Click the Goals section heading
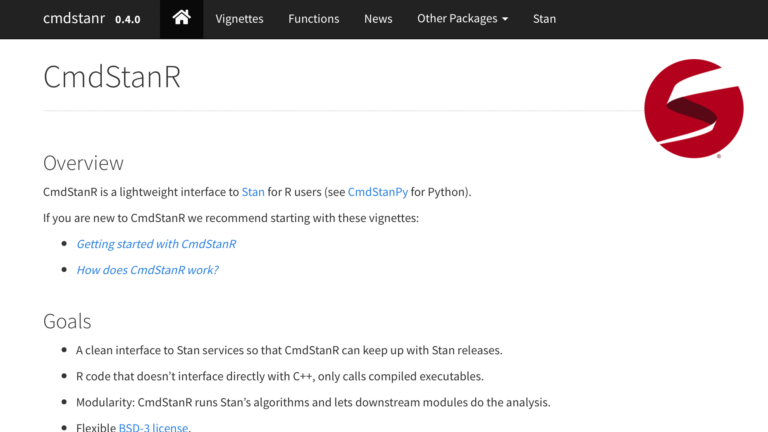This screenshot has width=768, height=432. click(67, 321)
